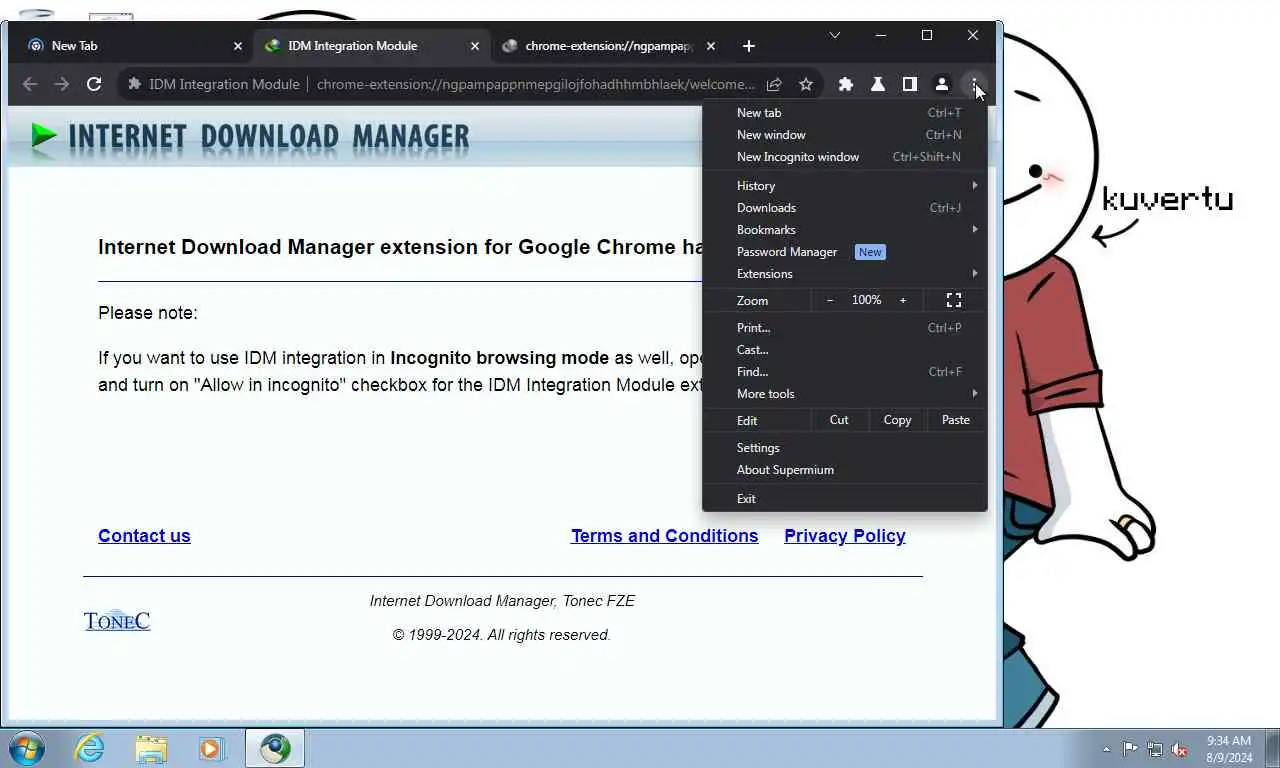Open the Extensions puzzle-piece icon
This screenshot has height=768, width=1280.
click(x=846, y=84)
